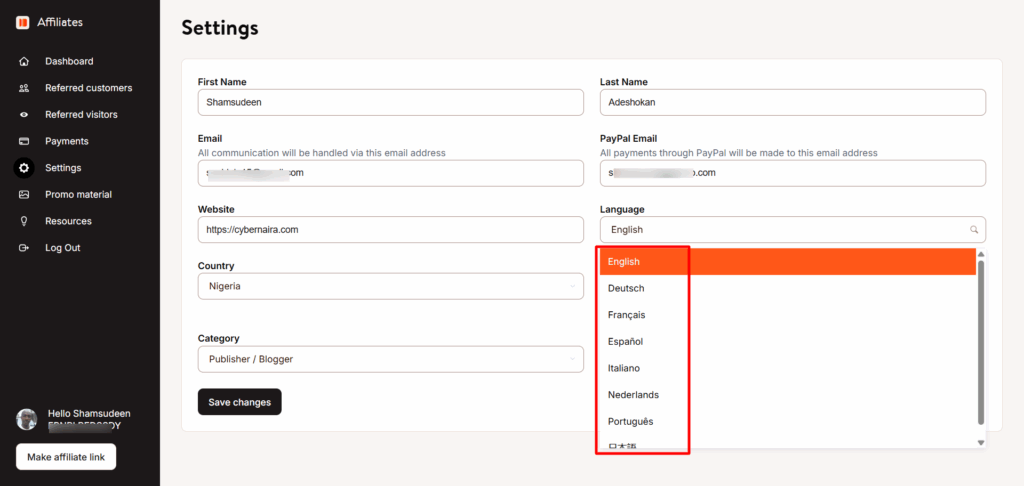The image size is (1024, 486).
Task: Click the Last Name field Adeshokan
Action: coord(793,103)
